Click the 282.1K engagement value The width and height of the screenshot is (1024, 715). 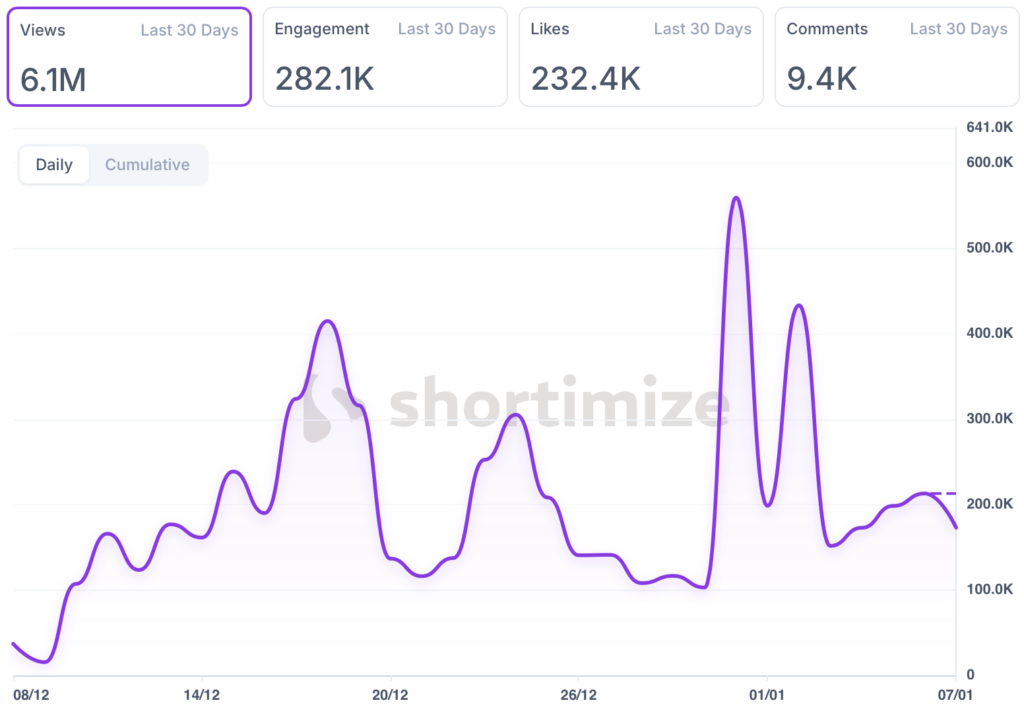coord(324,78)
